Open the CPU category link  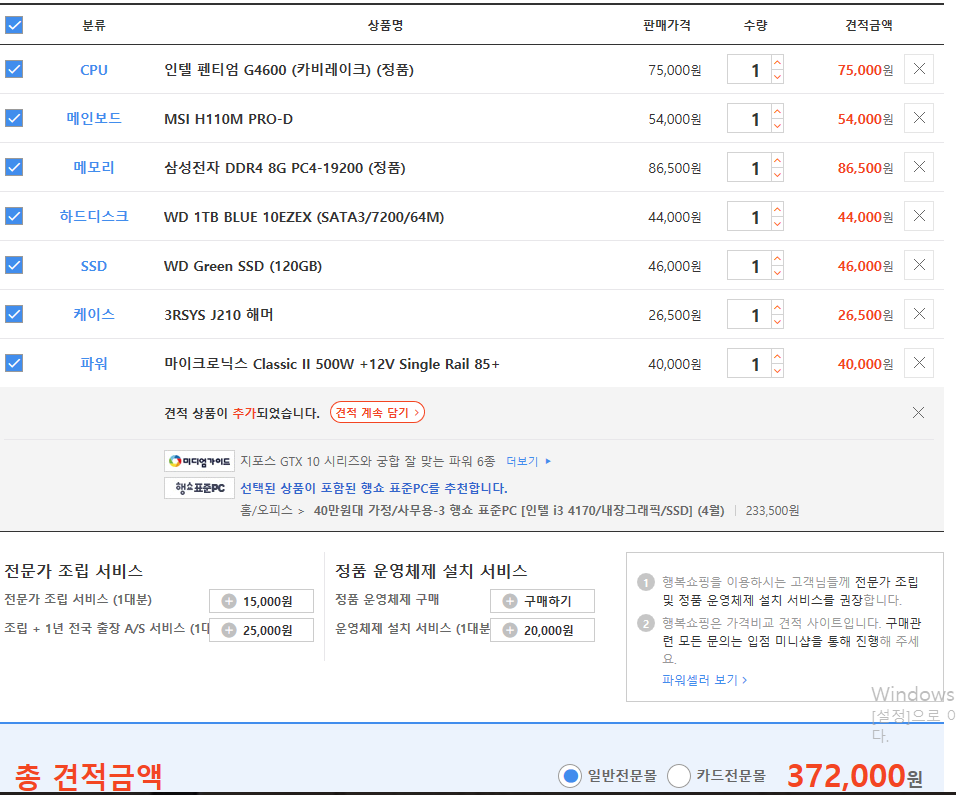(94, 70)
